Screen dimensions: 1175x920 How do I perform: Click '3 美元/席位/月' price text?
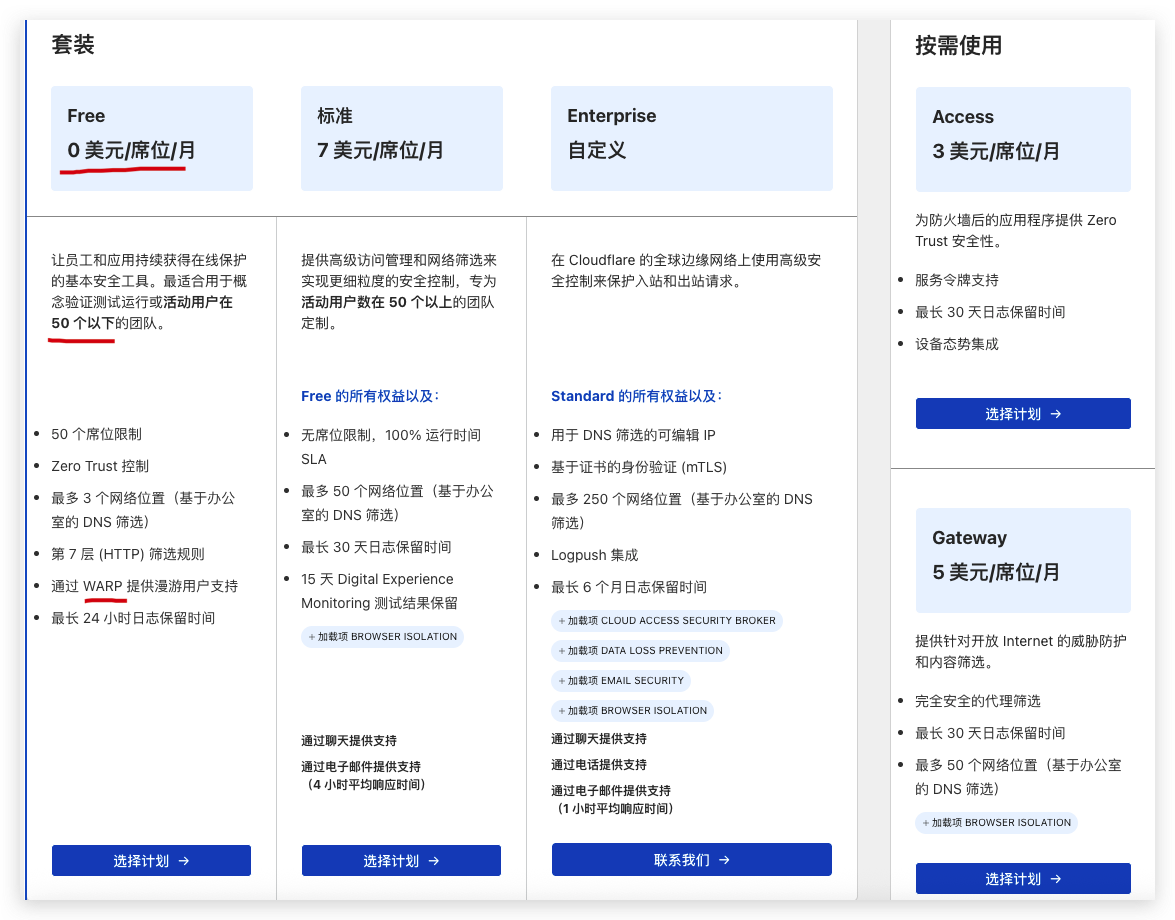tap(996, 151)
